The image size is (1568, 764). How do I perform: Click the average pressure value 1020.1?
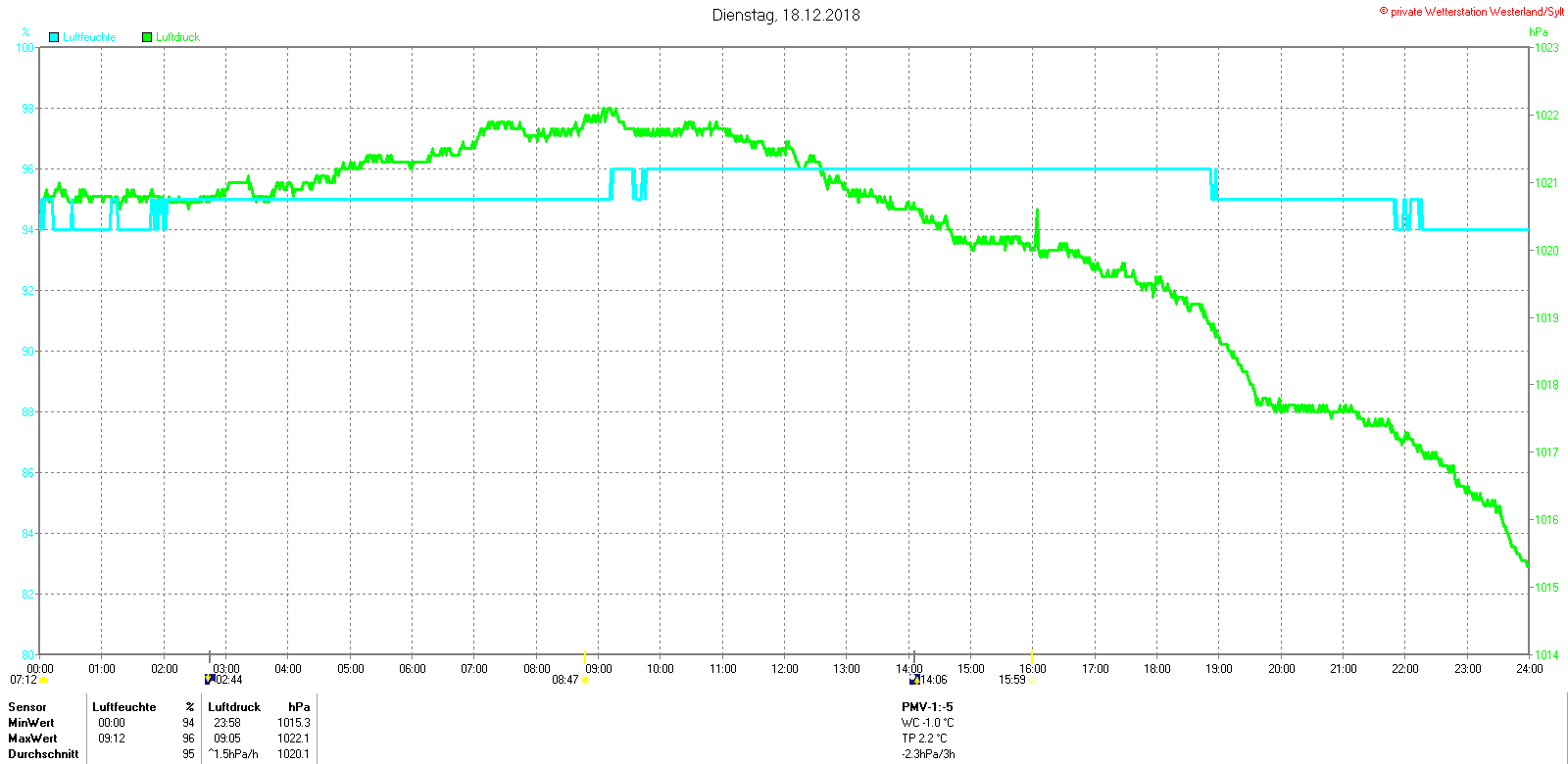294,754
